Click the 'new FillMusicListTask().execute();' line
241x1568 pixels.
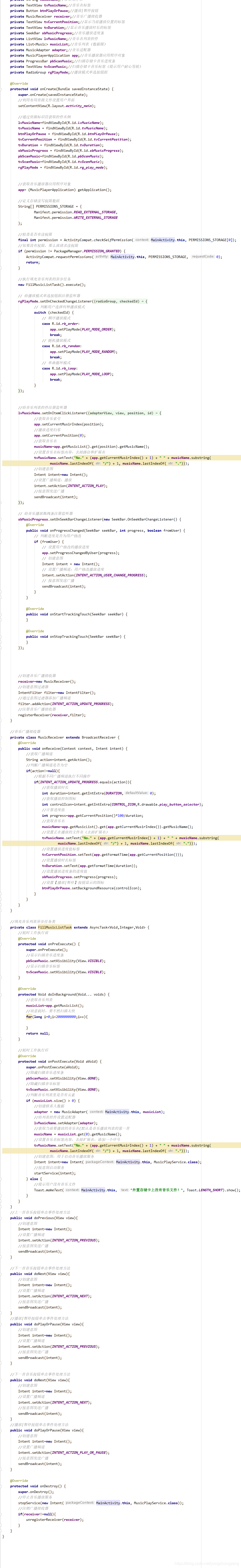(x=52, y=284)
